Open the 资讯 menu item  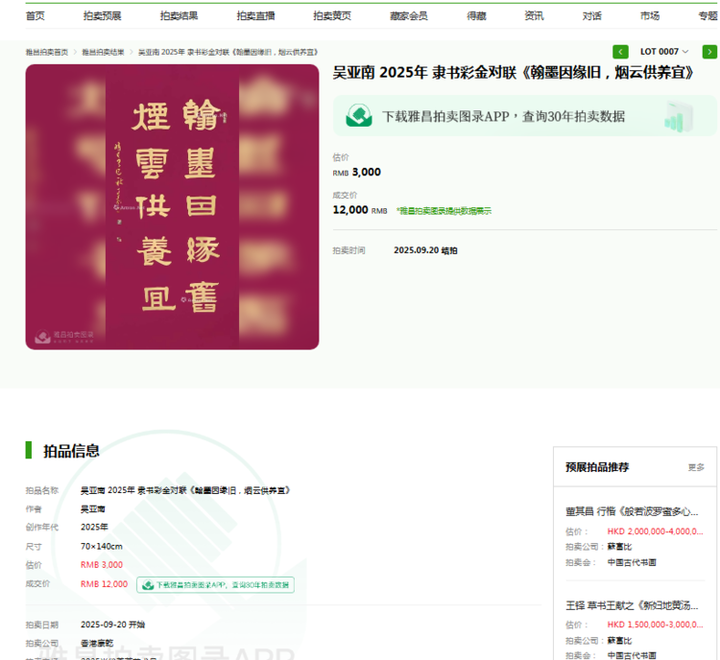coord(534,16)
